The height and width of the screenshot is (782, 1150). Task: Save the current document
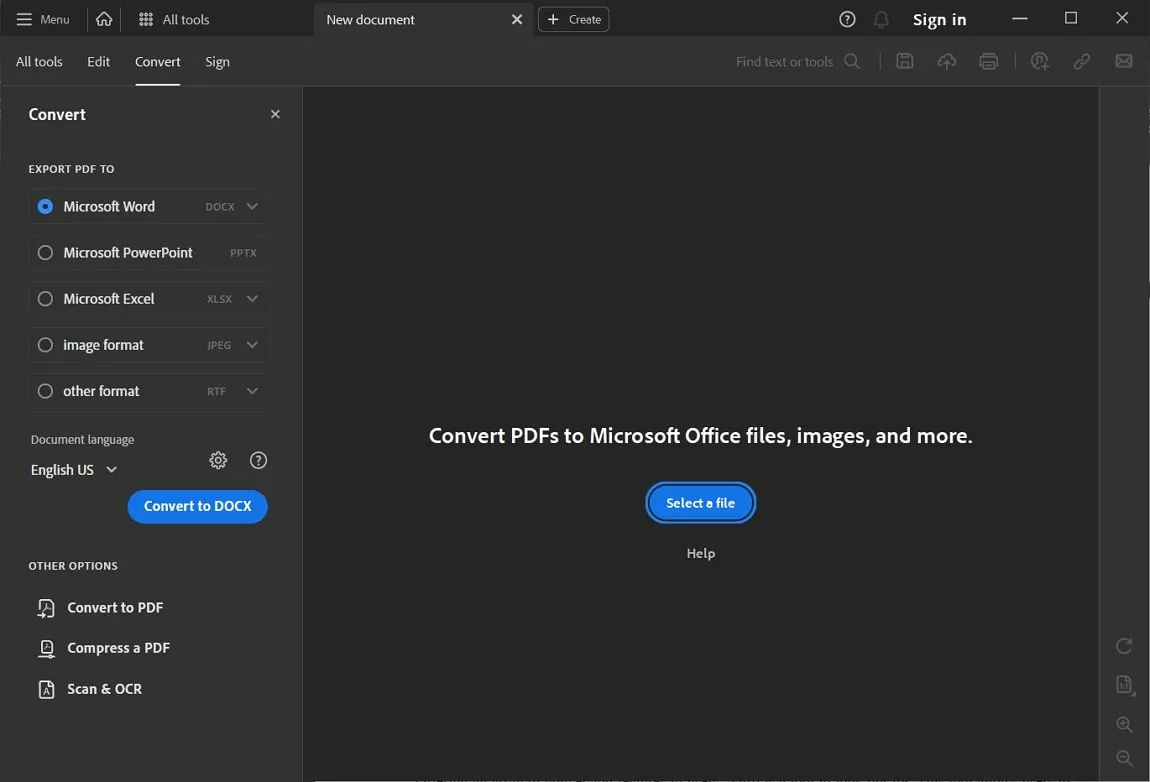(905, 61)
